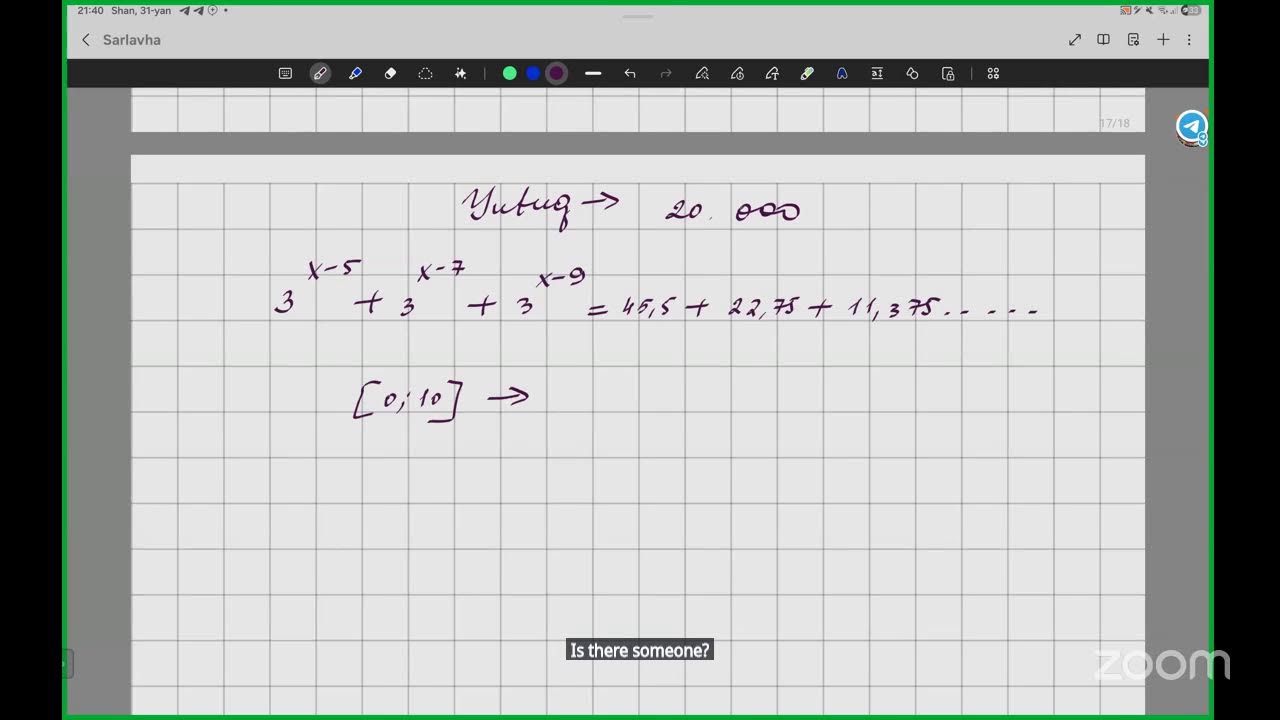Tap the status bar clock showing 21:40

[x=91, y=10]
